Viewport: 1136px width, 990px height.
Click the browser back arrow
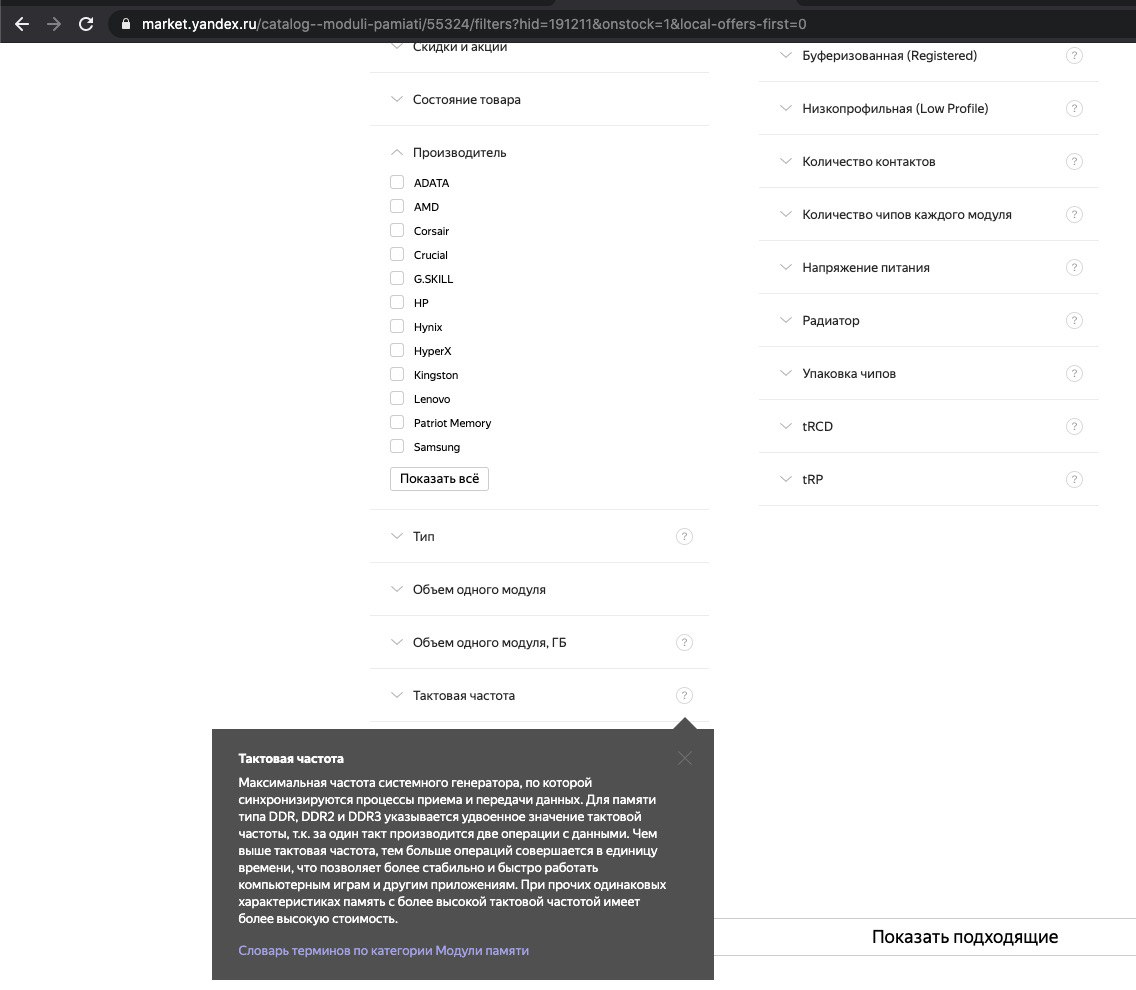point(22,23)
